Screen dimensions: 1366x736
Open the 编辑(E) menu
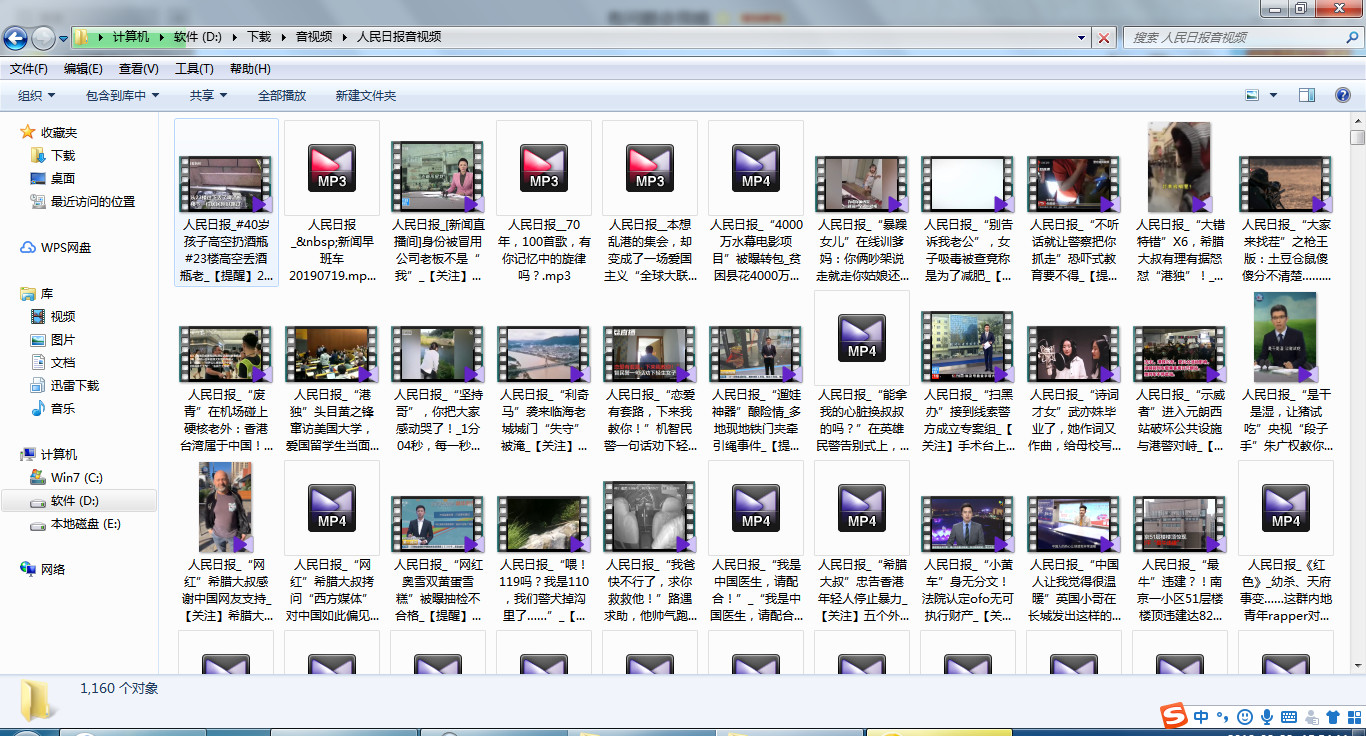point(83,69)
